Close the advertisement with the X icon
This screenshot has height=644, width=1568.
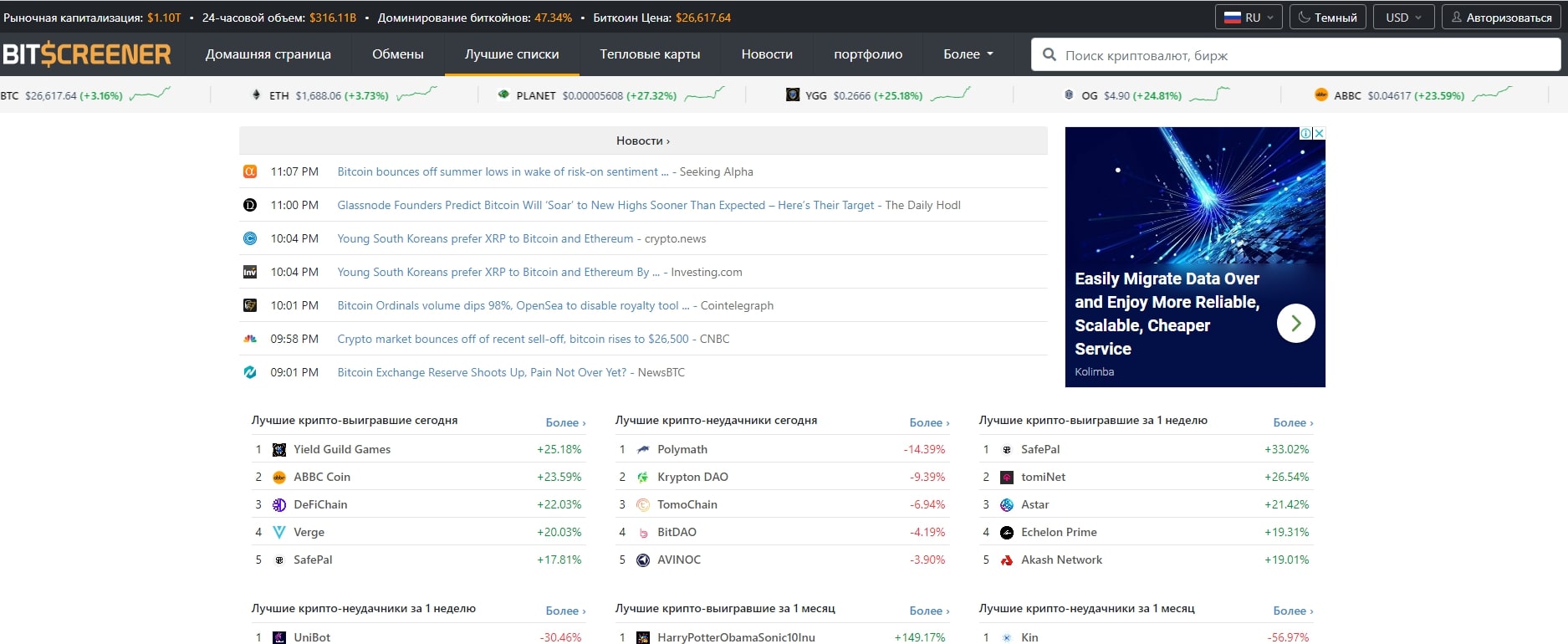1319,133
